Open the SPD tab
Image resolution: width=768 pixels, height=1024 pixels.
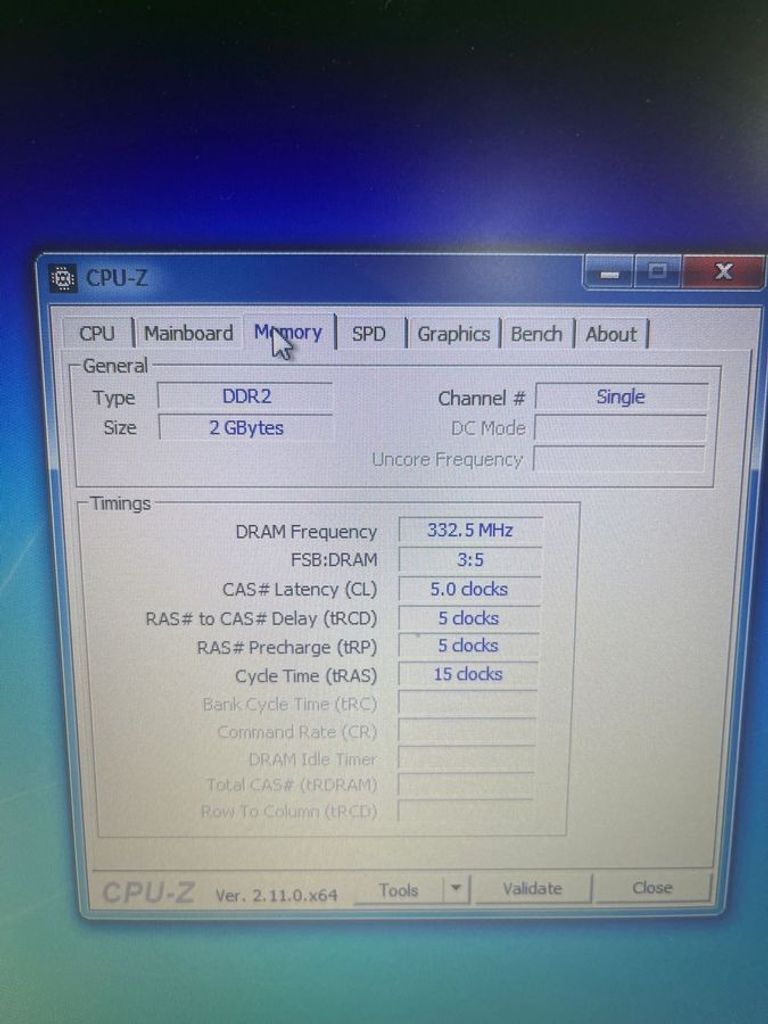coord(369,334)
